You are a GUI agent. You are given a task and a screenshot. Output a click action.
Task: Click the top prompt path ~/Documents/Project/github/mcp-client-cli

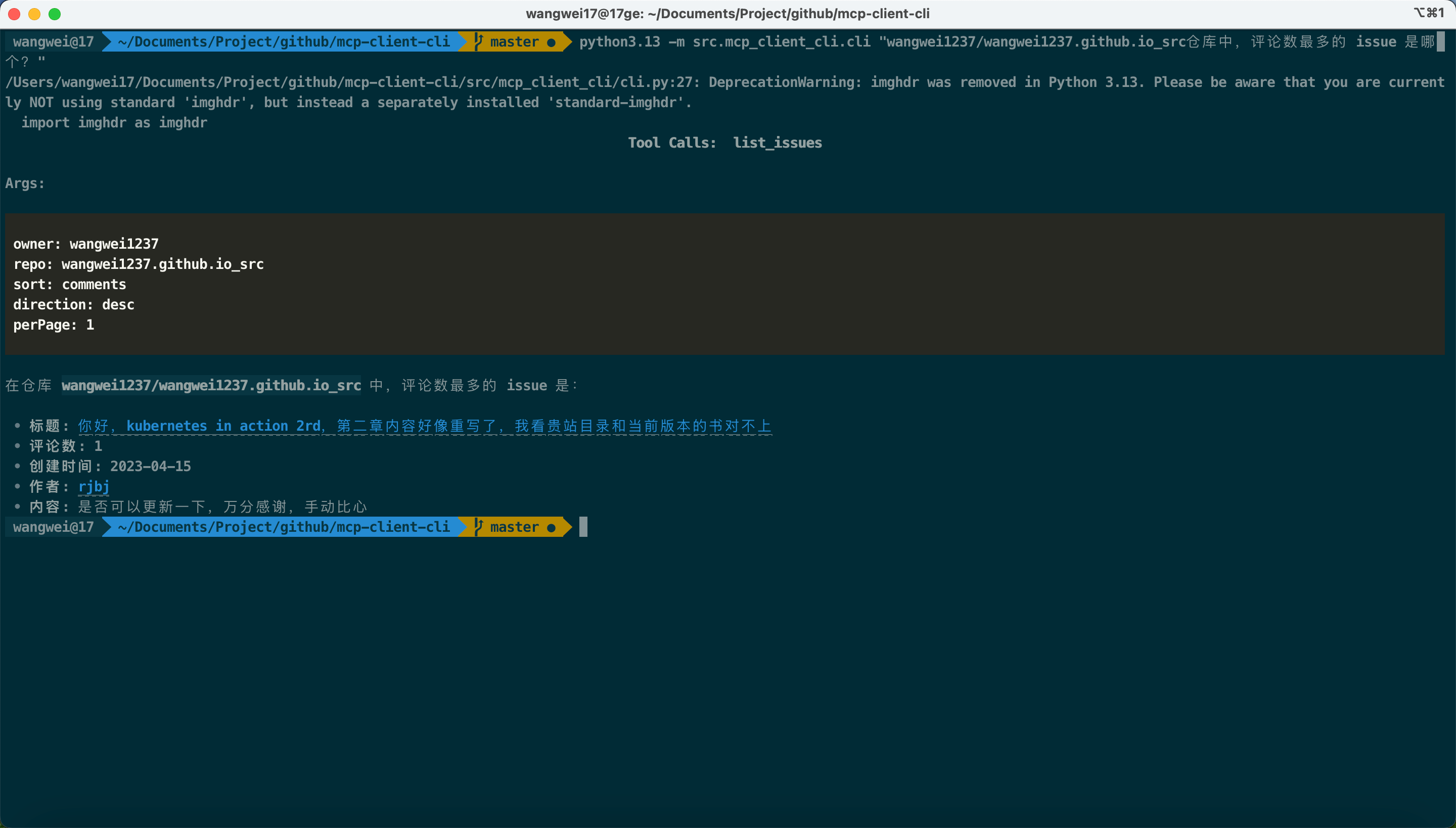pyautogui.click(x=284, y=41)
